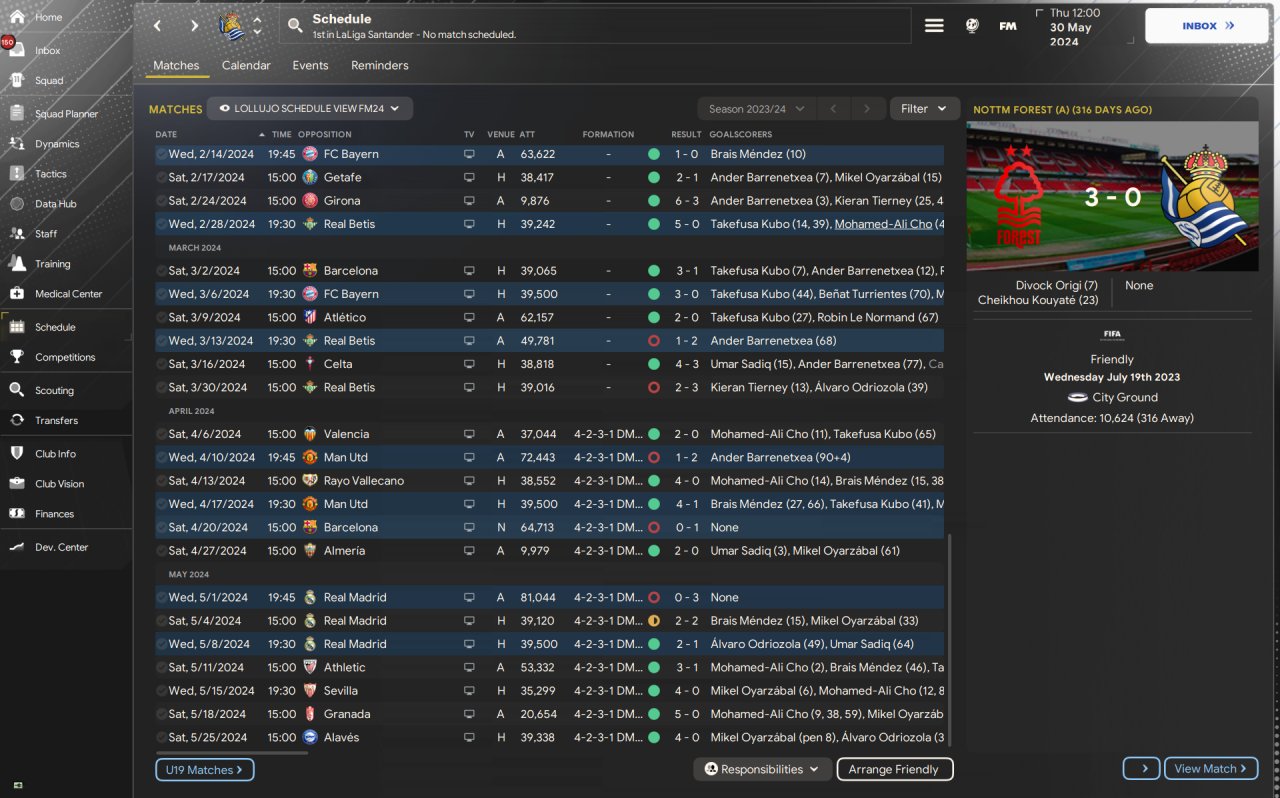Sort matches by the DATE column header
The width and height of the screenshot is (1280, 798).
click(166, 134)
